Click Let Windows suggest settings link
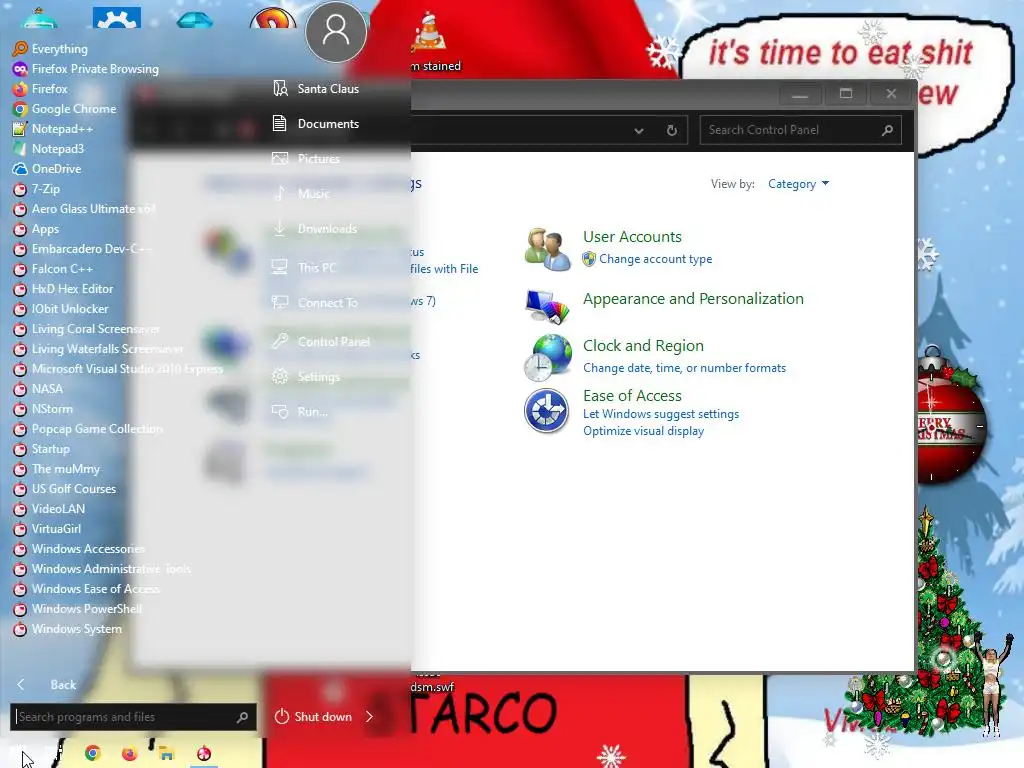This screenshot has width=1024, height=768. pos(661,414)
